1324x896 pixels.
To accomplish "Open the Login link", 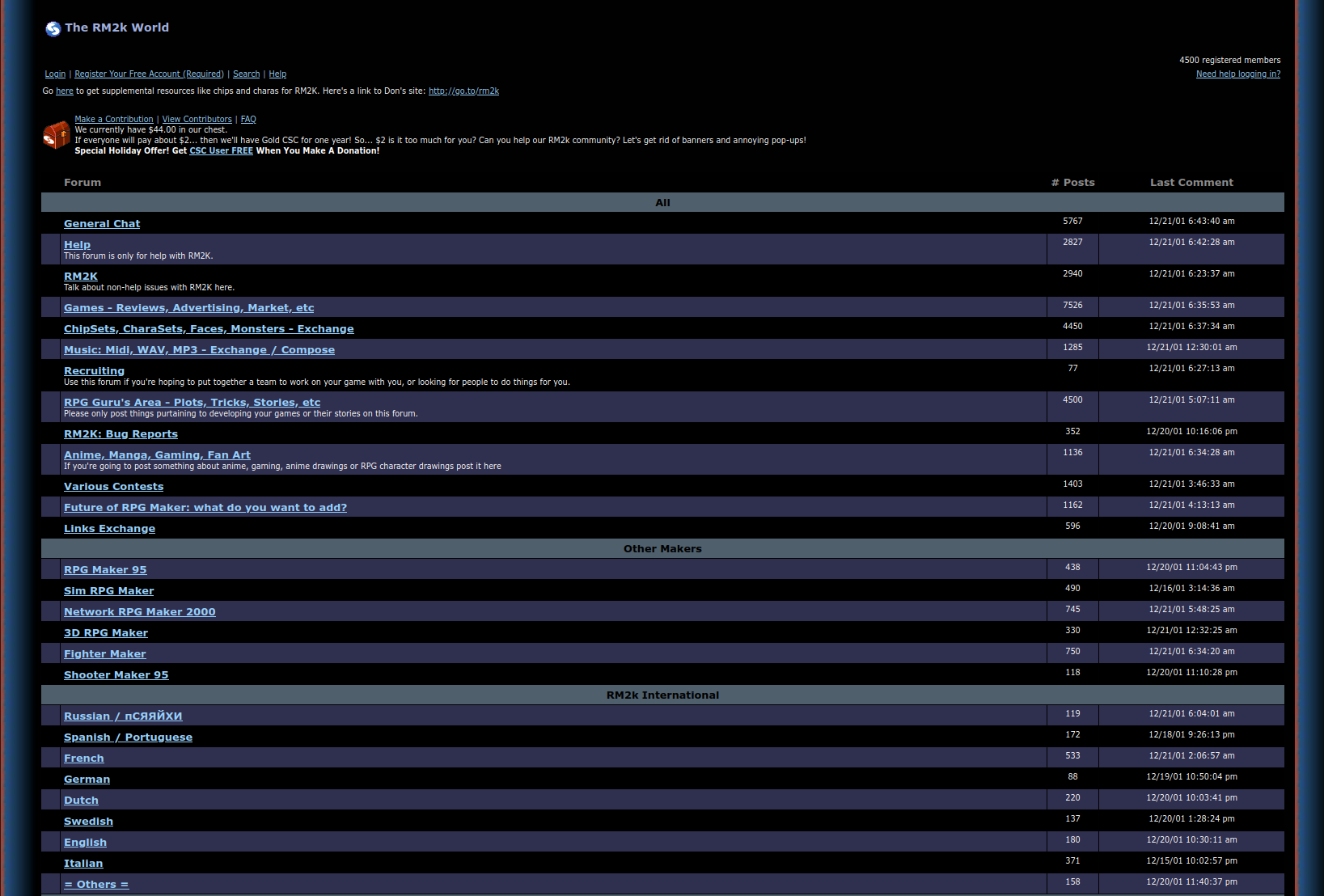I will 55,74.
